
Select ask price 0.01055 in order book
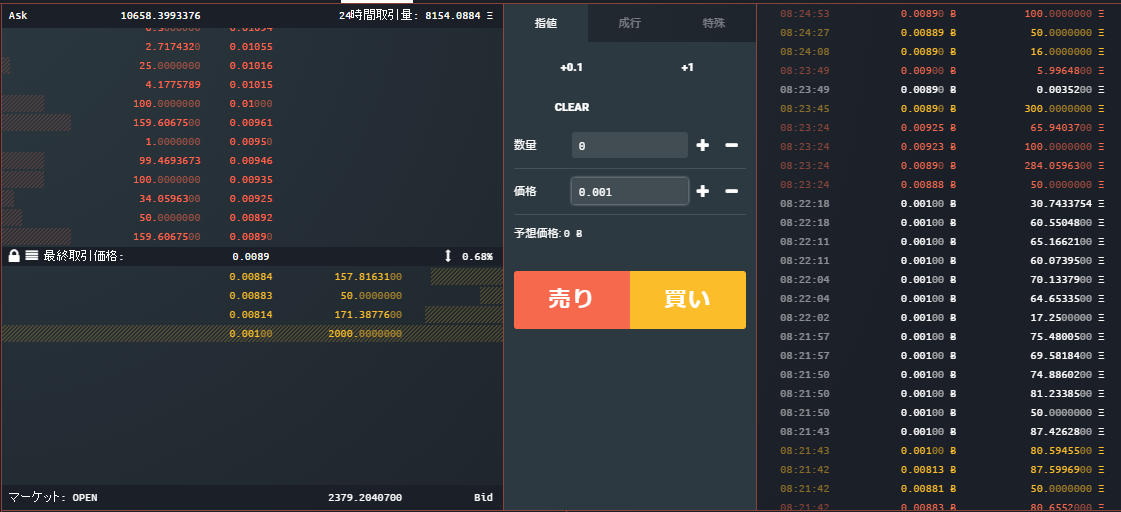(x=251, y=46)
